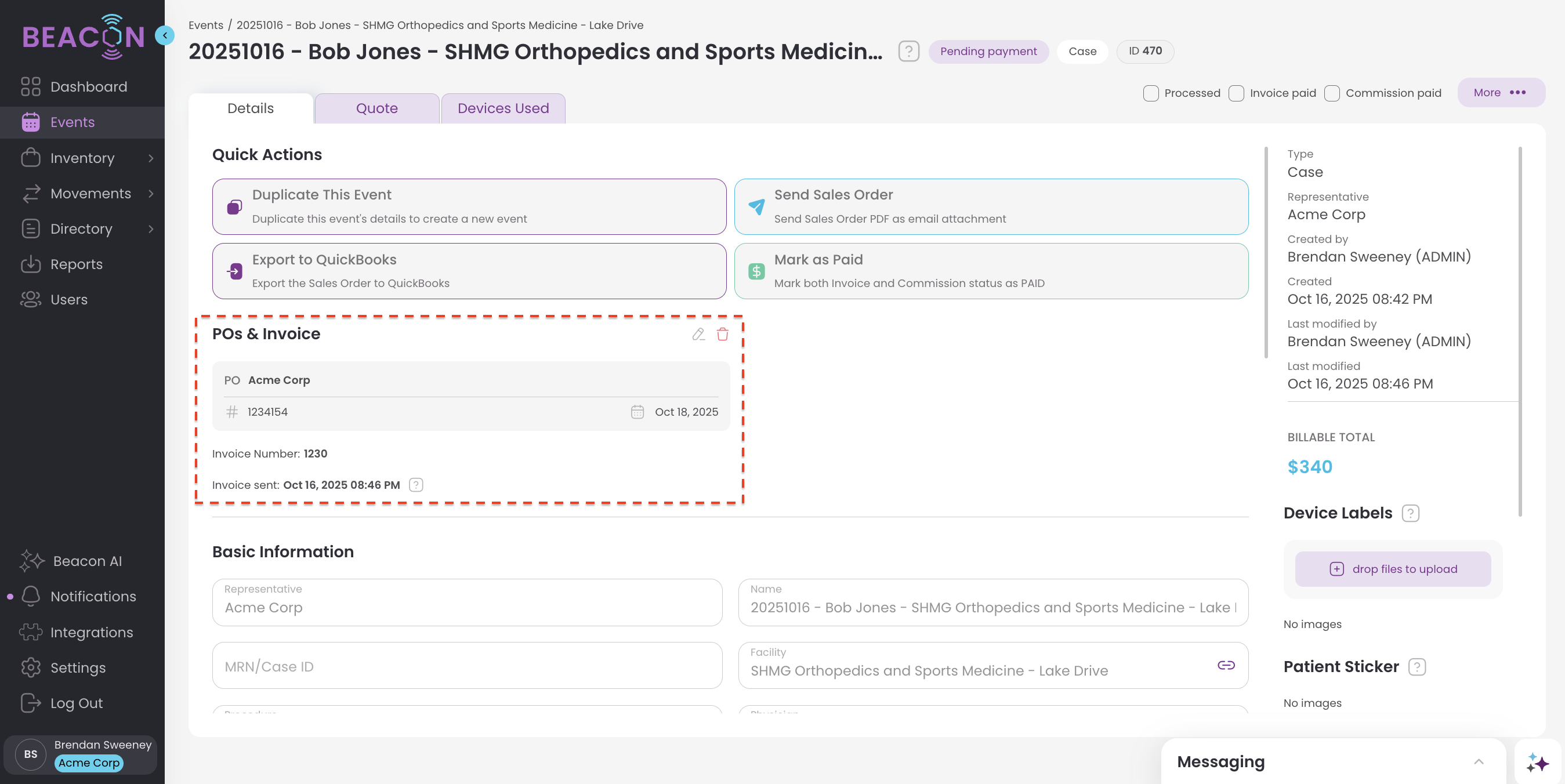Click the help icon next to Invoice sent
This screenshot has height=784, width=1565.
[415, 485]
